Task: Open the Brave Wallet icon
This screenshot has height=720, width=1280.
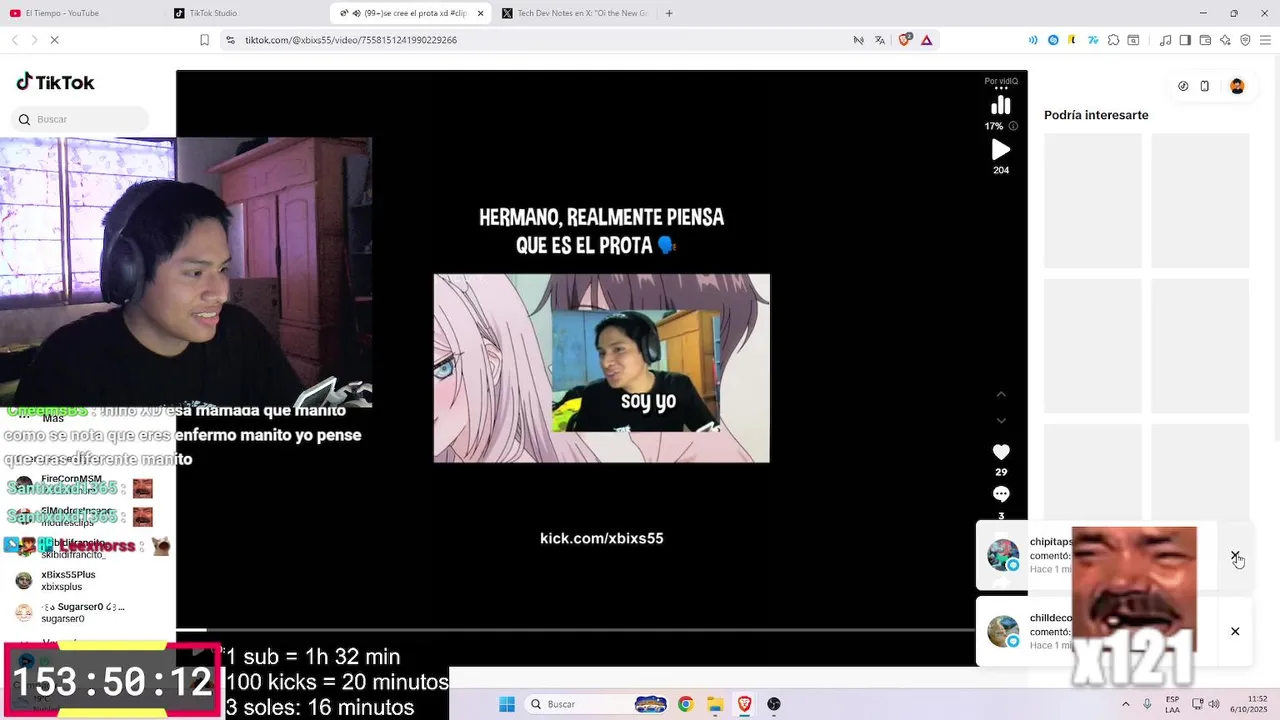Action: click(x=1205, y=40)
